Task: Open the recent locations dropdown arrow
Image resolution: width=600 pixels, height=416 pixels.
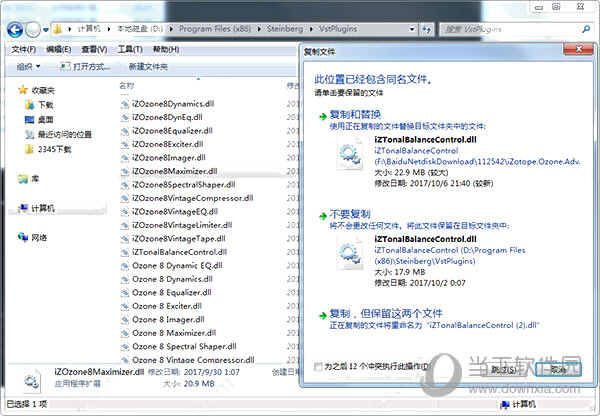Action: (46, 30)
